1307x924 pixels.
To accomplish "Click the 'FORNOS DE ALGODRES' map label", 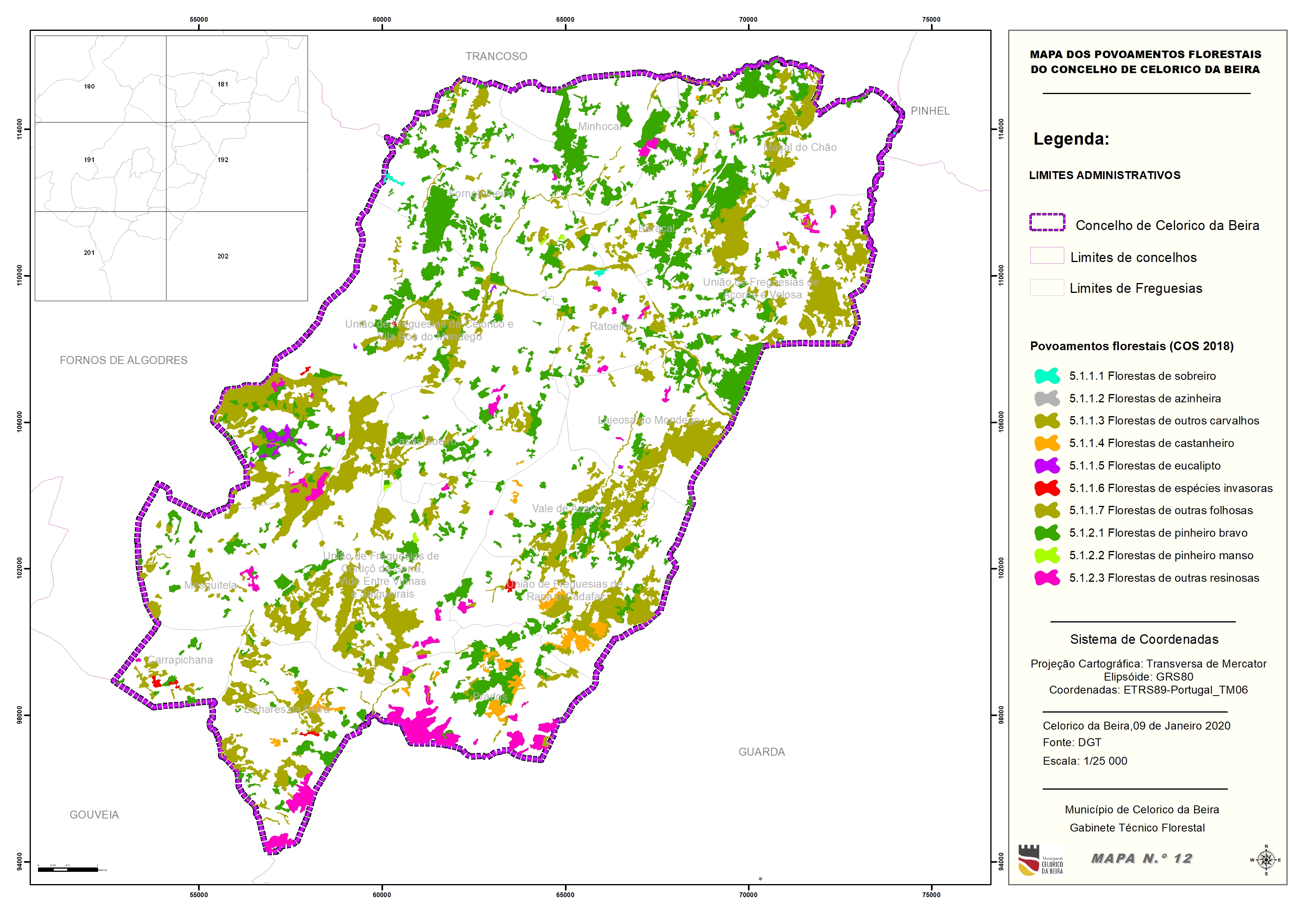I will [123, 360].
